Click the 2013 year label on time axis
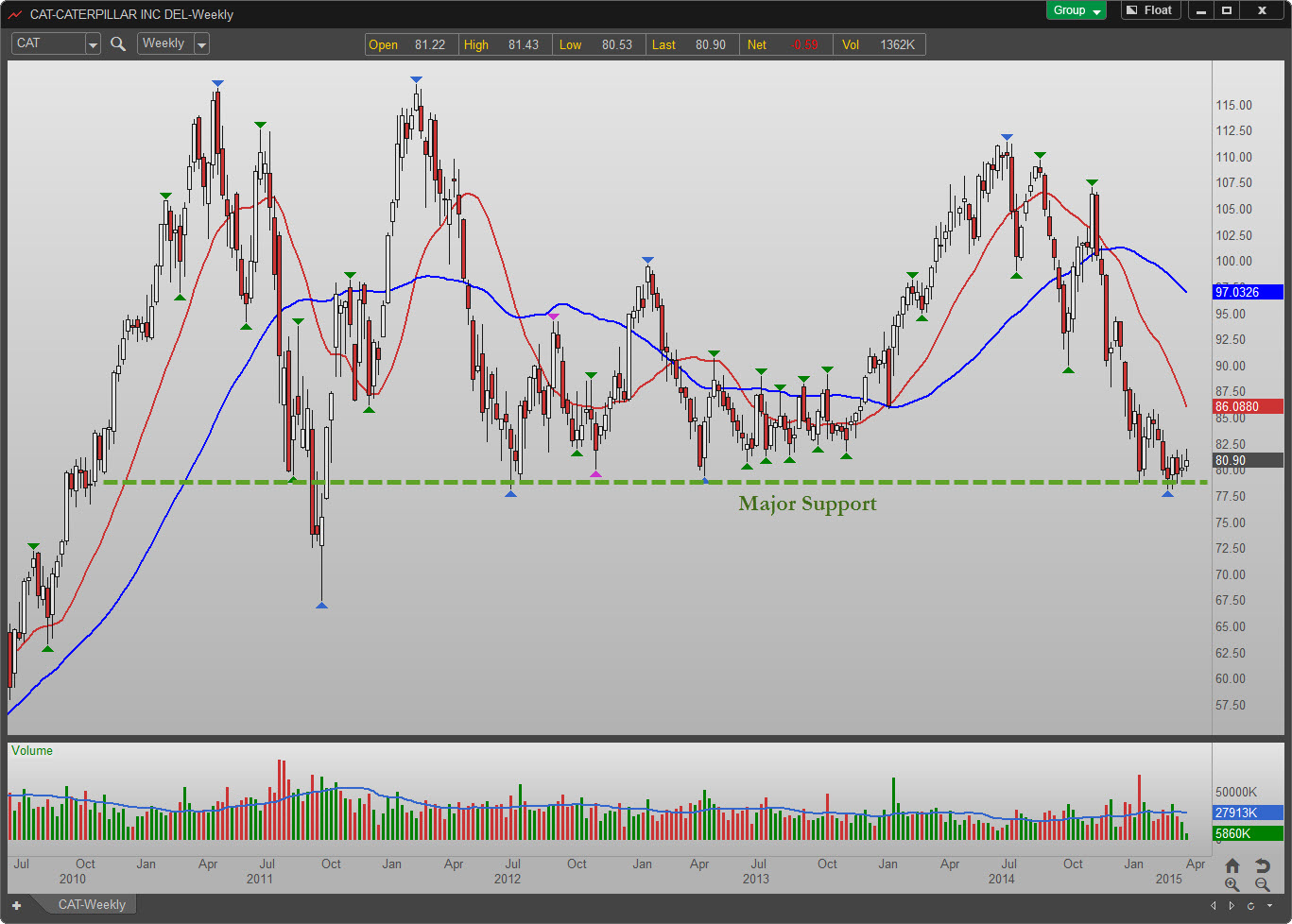1292x924 pixels. [x=755, y=879]
